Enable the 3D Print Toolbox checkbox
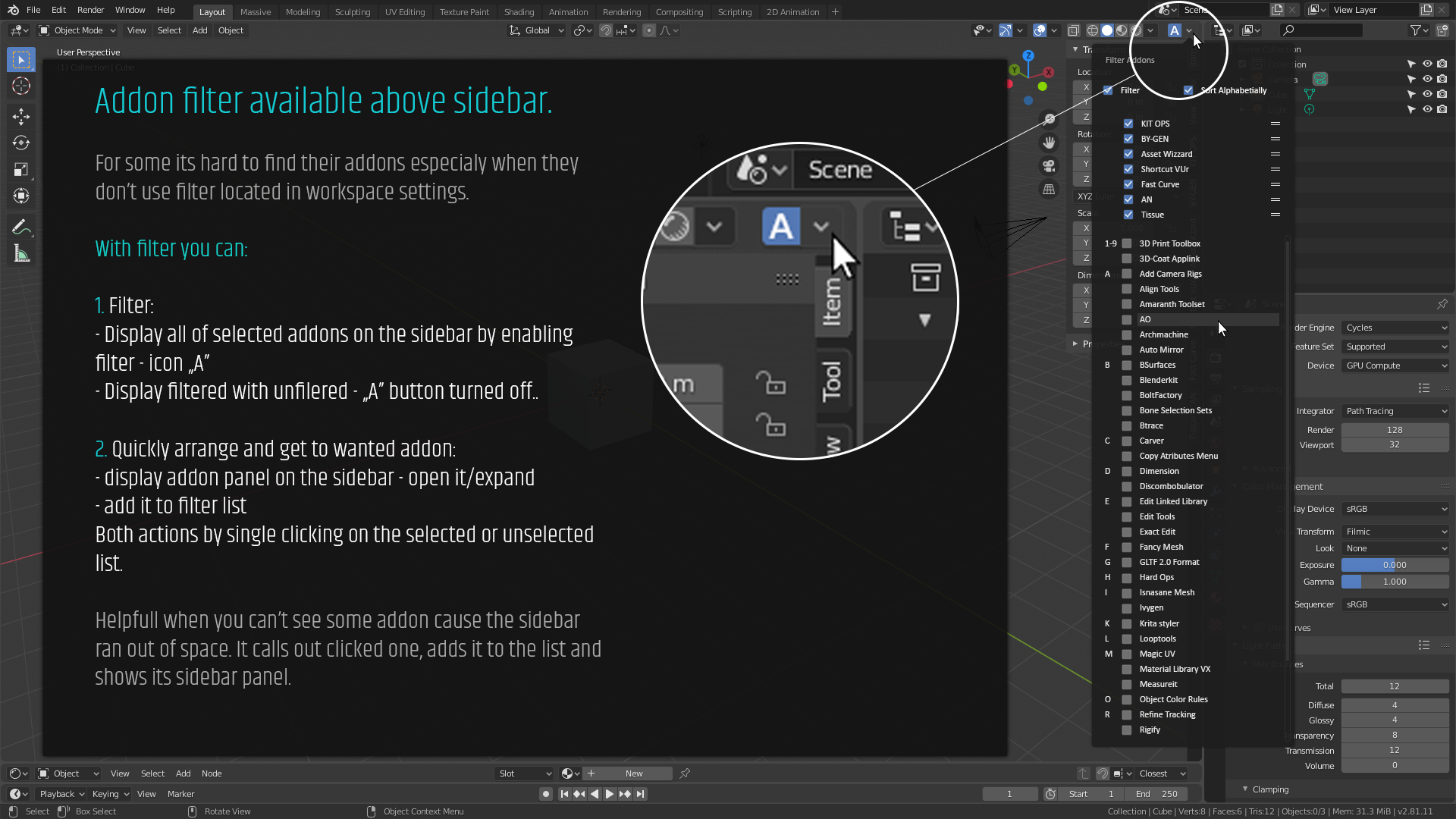 coord(1127,243)
